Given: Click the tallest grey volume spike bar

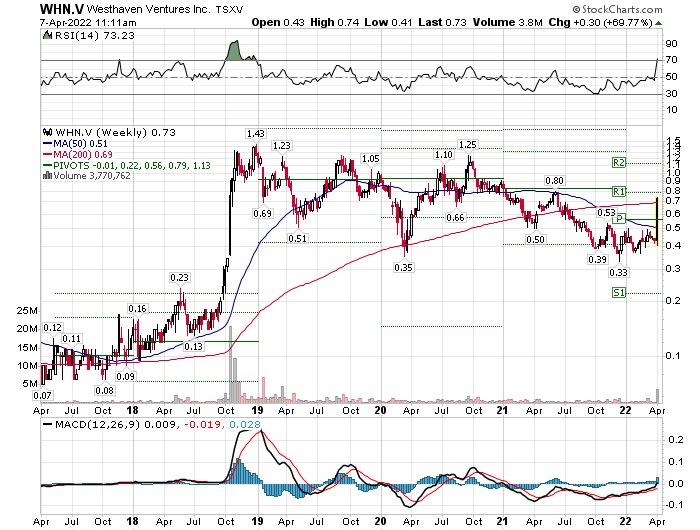Looking at the screenshot, I should [230, 364].
